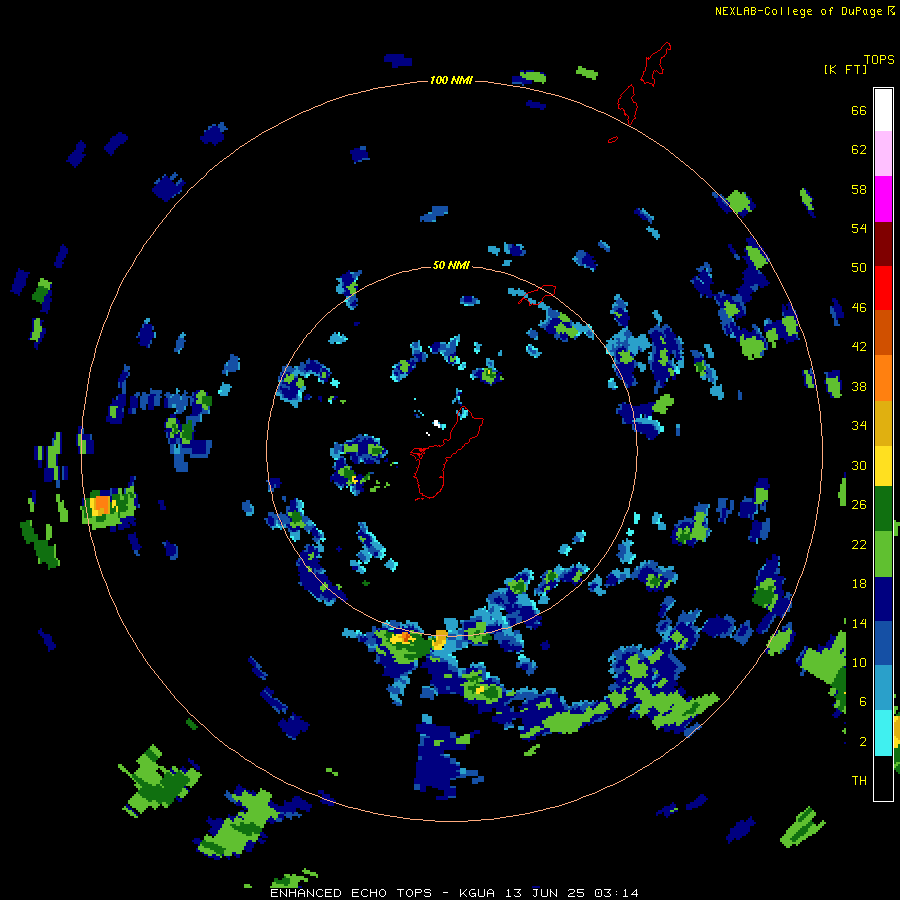Pick the dark red color bar segment
The image size is (900, 900).
883,243
